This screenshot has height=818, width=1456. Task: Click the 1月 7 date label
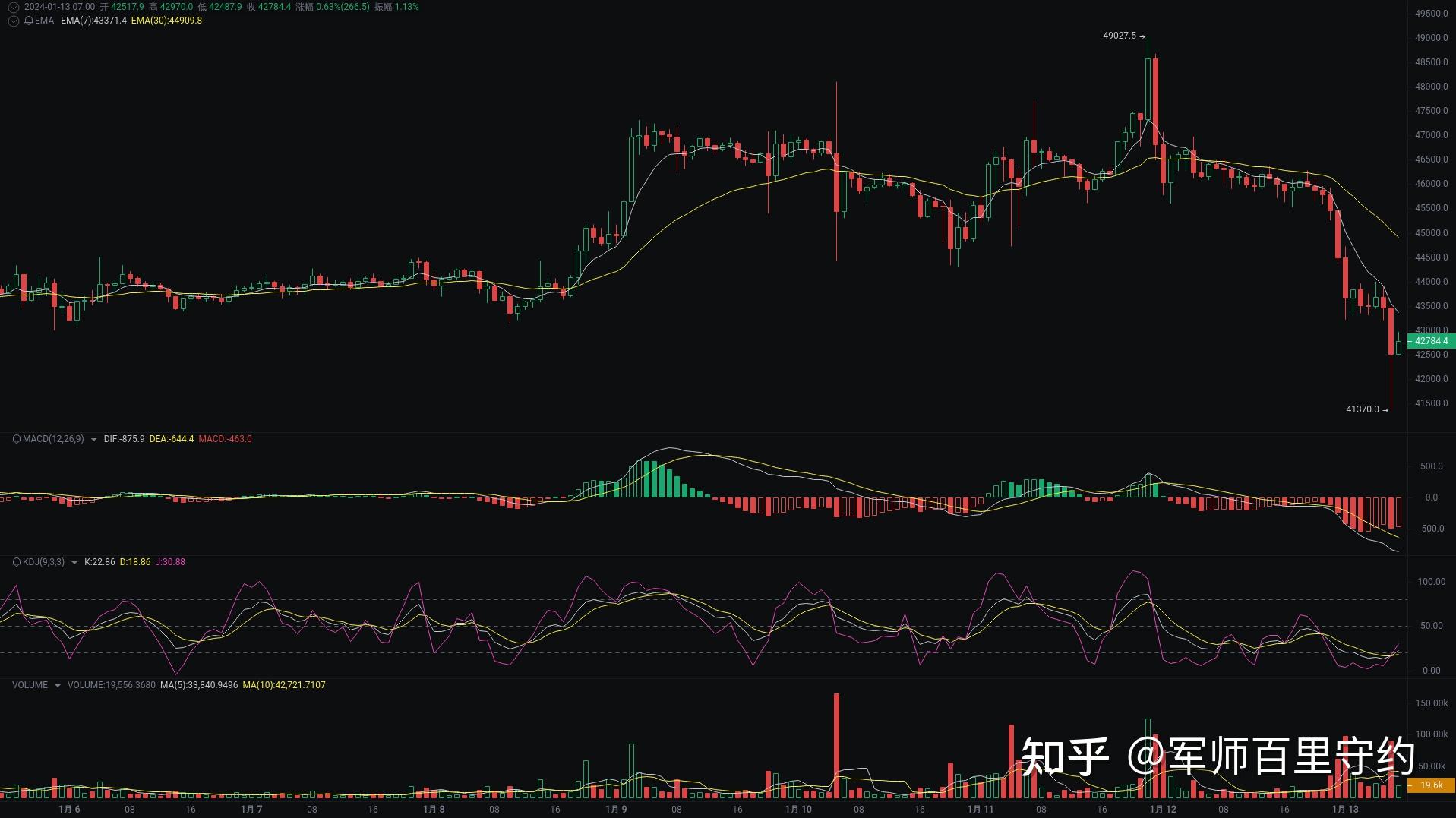click(x=251, y=810)
